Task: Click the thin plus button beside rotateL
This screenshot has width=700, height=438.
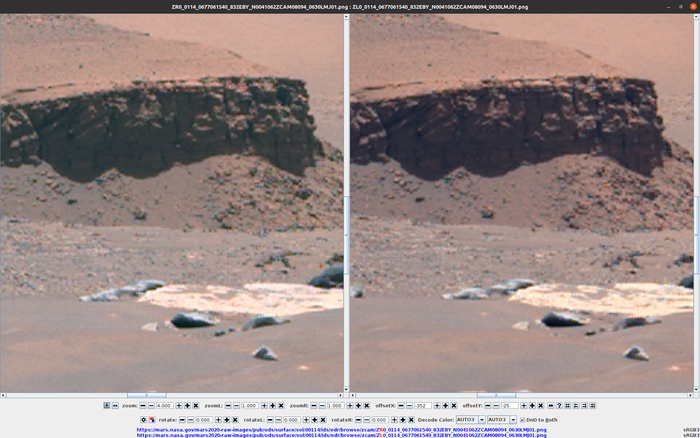Action: tap(306, 420)
